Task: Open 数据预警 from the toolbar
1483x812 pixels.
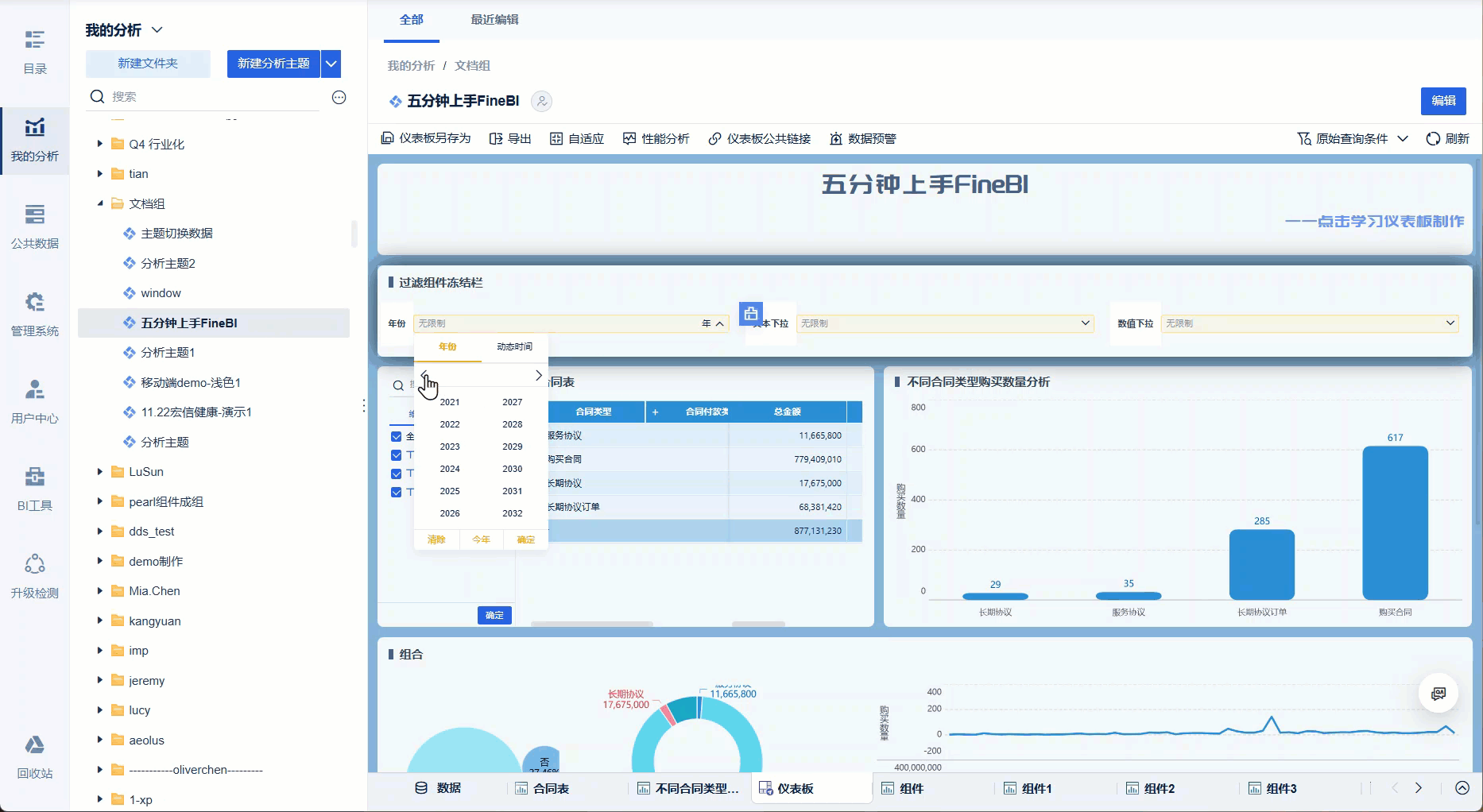Action: click(863, 138)
